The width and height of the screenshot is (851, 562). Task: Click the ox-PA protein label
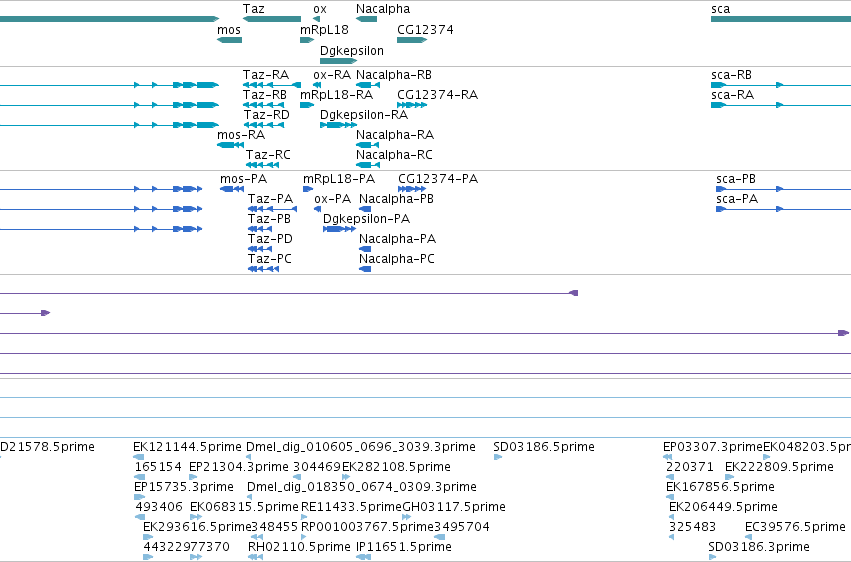[x=333, y=199]
